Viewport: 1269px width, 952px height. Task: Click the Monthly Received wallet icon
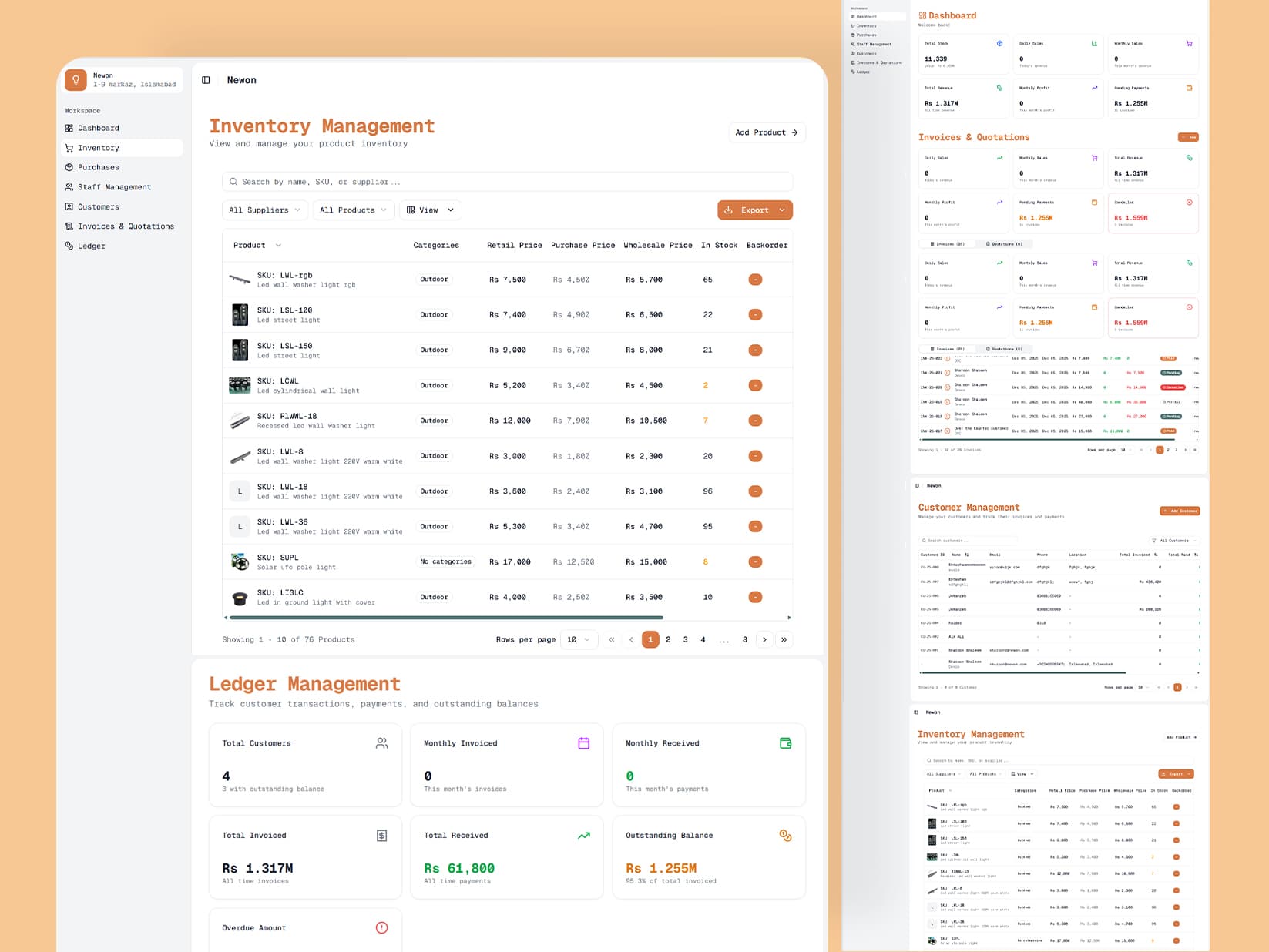[785, 743]
